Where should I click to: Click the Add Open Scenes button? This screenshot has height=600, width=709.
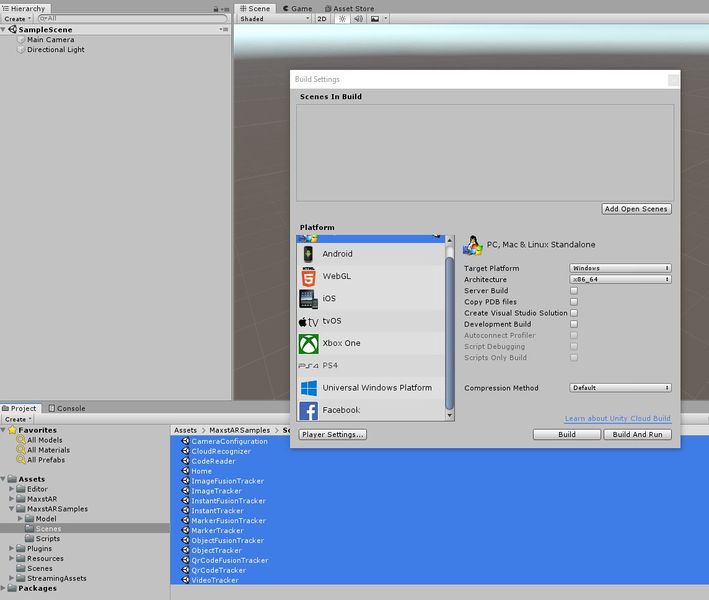click(x=636, y=209)
